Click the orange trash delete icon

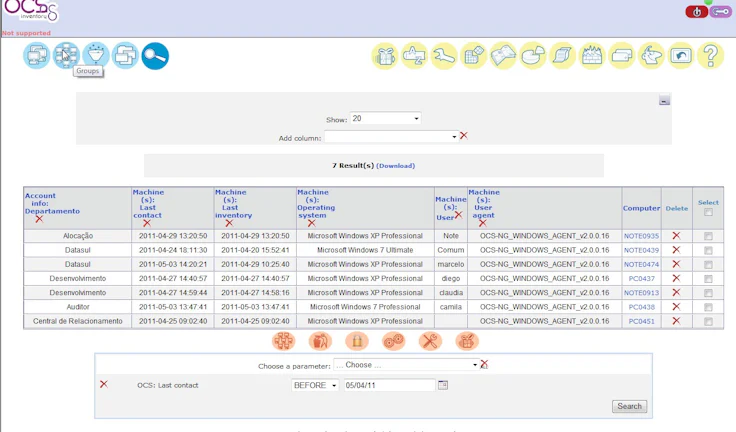pyautogui.click(x=320, y=341)
